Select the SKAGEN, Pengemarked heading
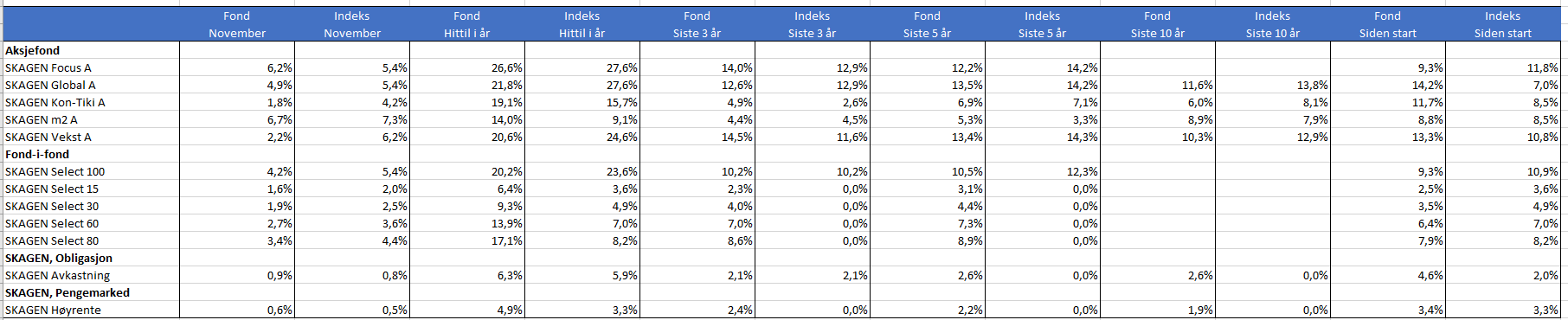The width and height of the screenshot is (1568, 320). (x=67, y=292)
